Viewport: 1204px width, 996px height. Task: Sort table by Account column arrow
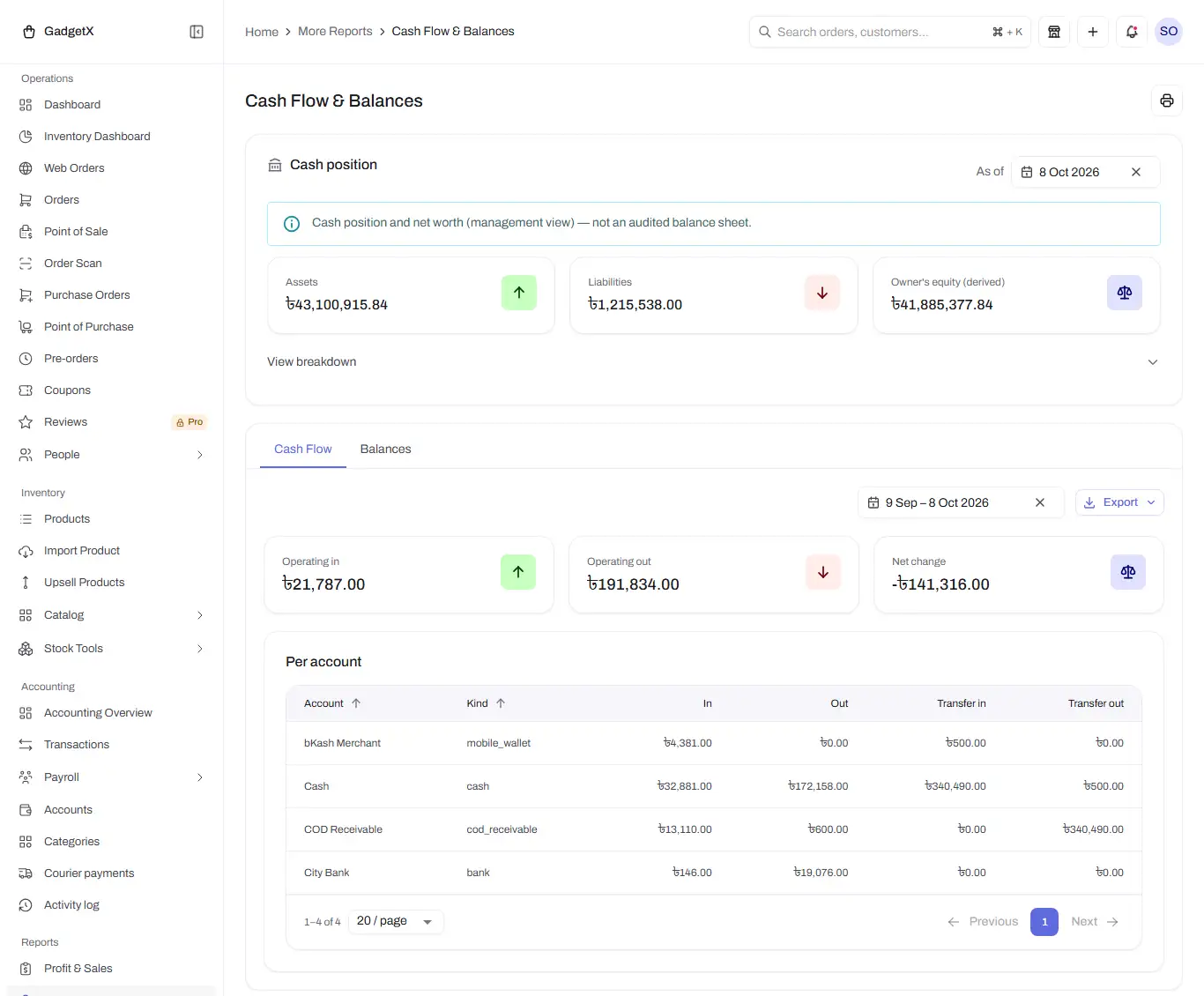356,703
